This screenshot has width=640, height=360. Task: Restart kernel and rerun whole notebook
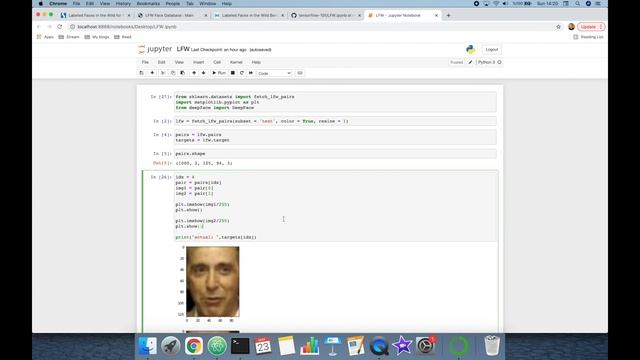(251, 73)
